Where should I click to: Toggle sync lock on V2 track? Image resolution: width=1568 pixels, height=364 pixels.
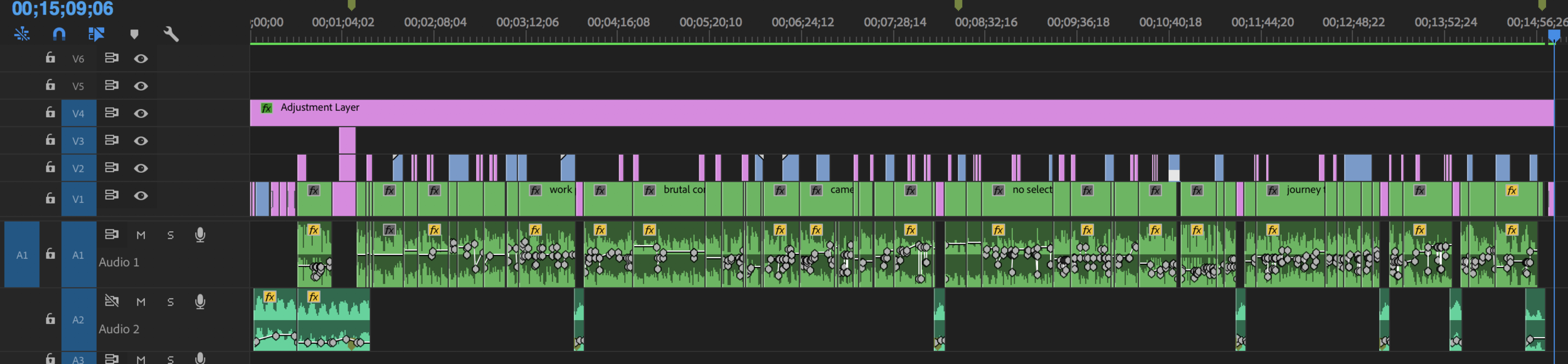[x=112, y=167]
